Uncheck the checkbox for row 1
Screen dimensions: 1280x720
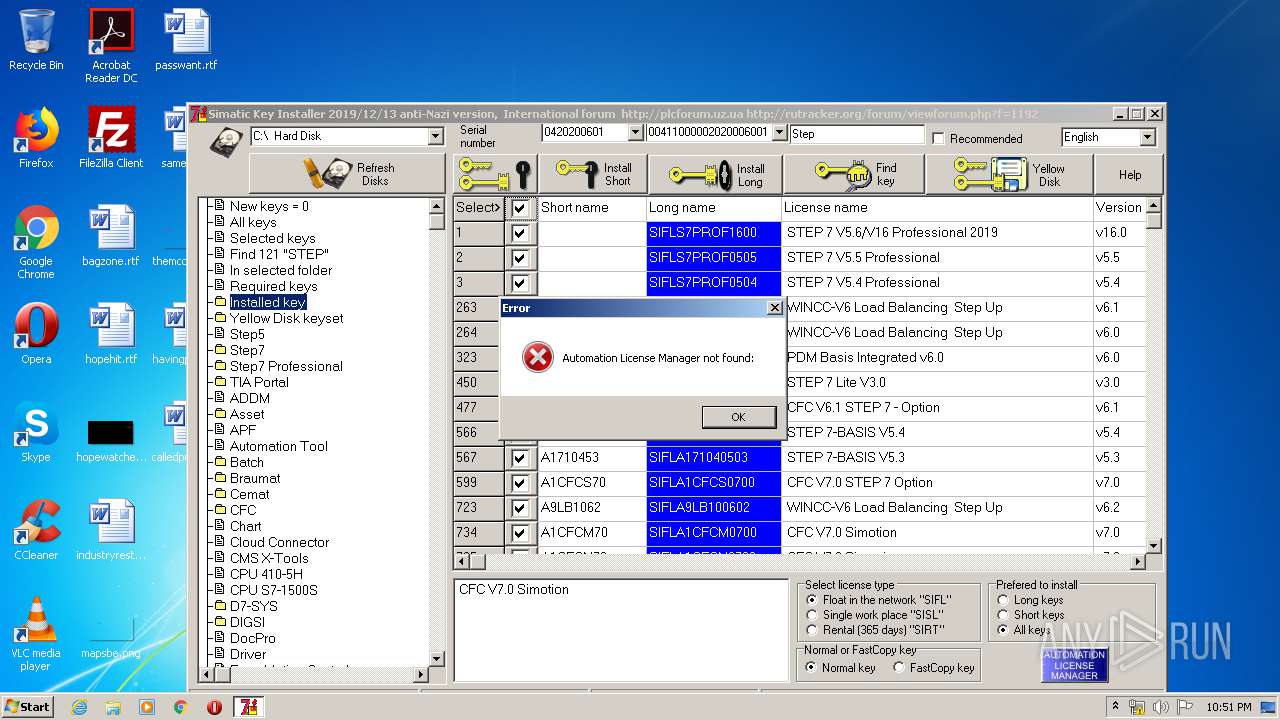pos(519,233)
